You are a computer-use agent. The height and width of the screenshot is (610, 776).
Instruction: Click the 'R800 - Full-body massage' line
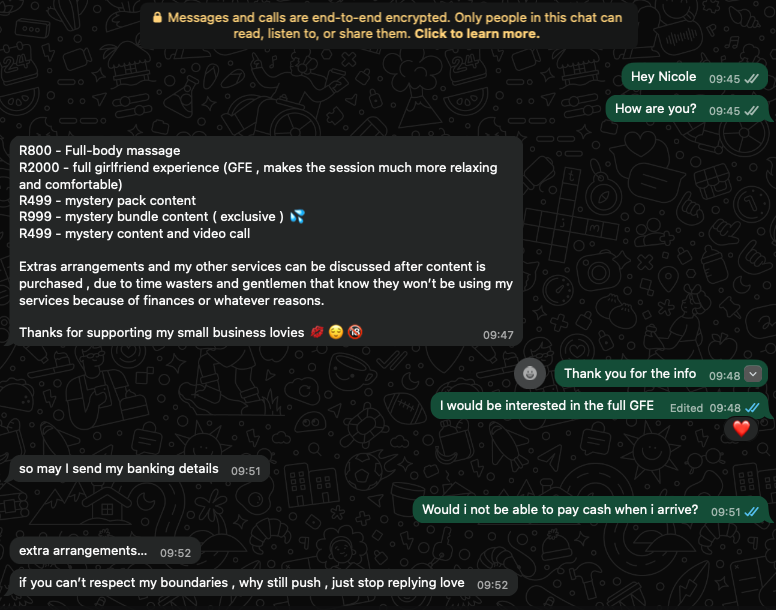click(x=100, y=151)
